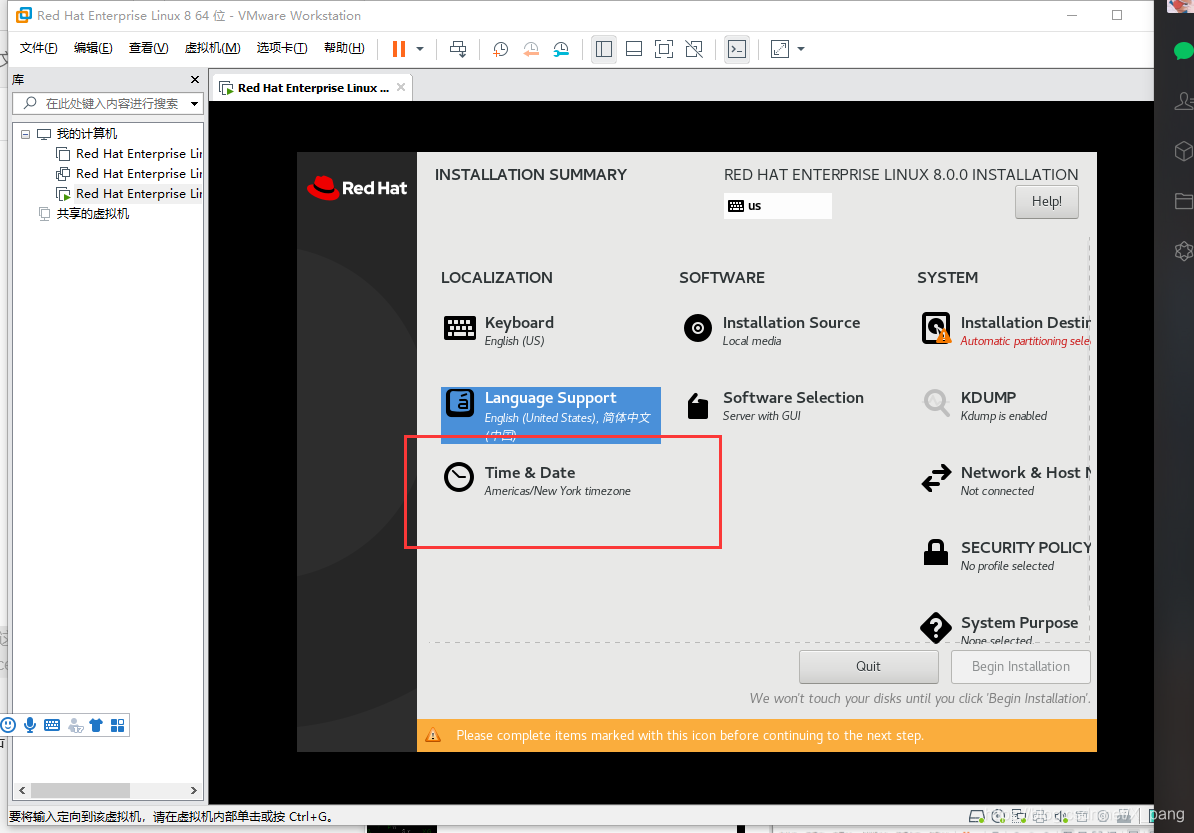Click the emoji smiley icon in input toolbar
This screenshot has width=1194, height=833.
8,725
